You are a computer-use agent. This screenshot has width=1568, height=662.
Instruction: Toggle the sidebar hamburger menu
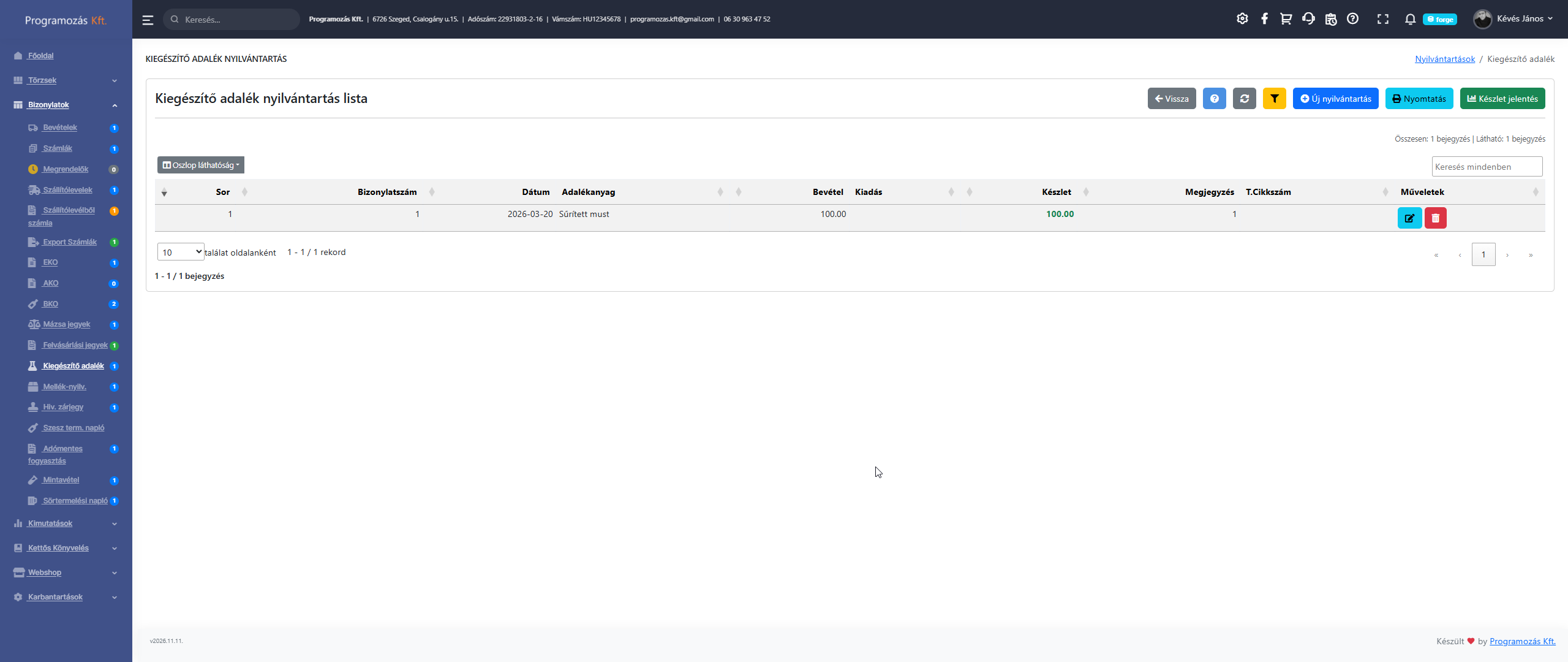coord(148,20)
